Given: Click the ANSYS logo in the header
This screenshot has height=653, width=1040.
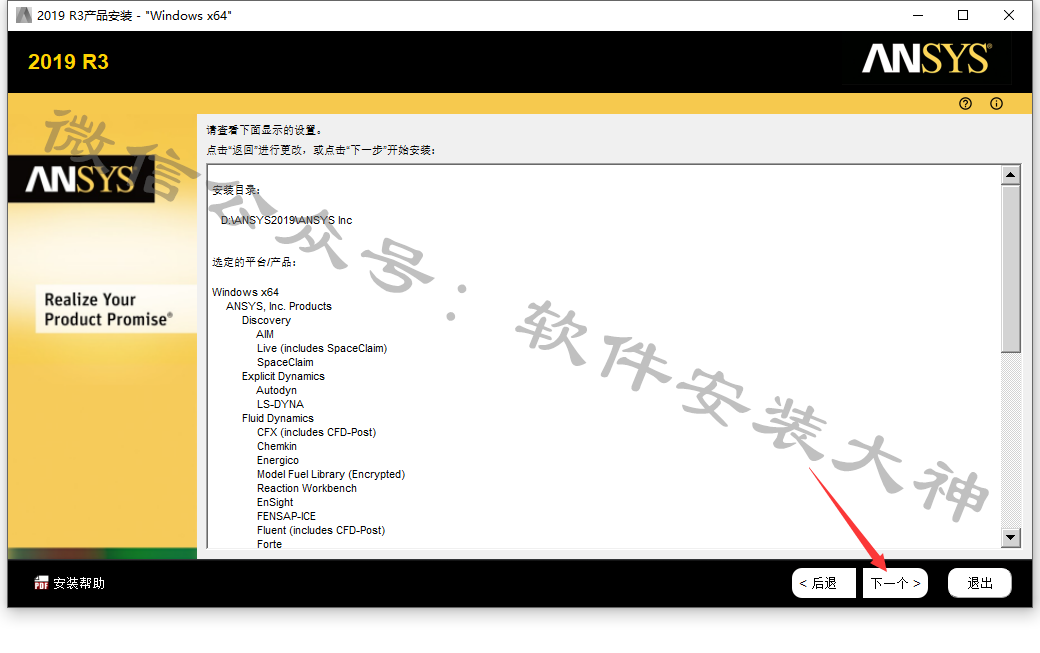Looking at the screenshot, I should pos(927,58).
